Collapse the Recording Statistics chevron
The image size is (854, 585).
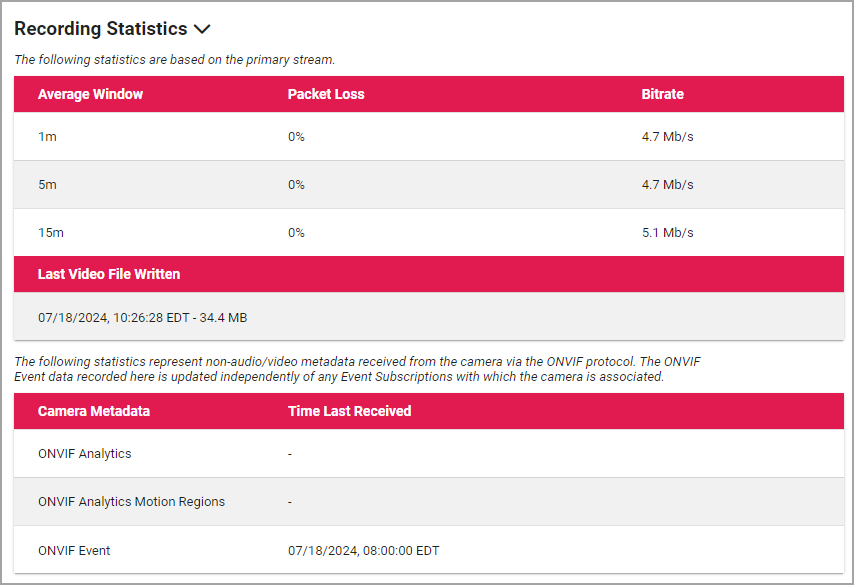pyautogui.click(x=201, y=30)
